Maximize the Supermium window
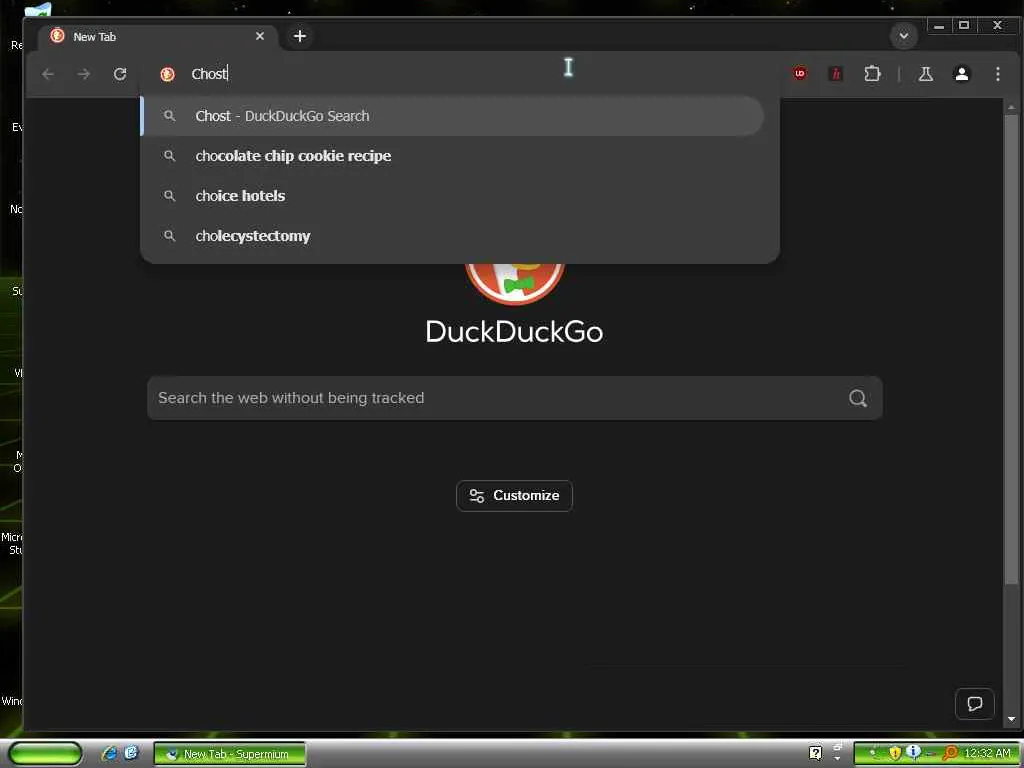The height and width of the screenshot is (768, 1024). tap(963, 26)
